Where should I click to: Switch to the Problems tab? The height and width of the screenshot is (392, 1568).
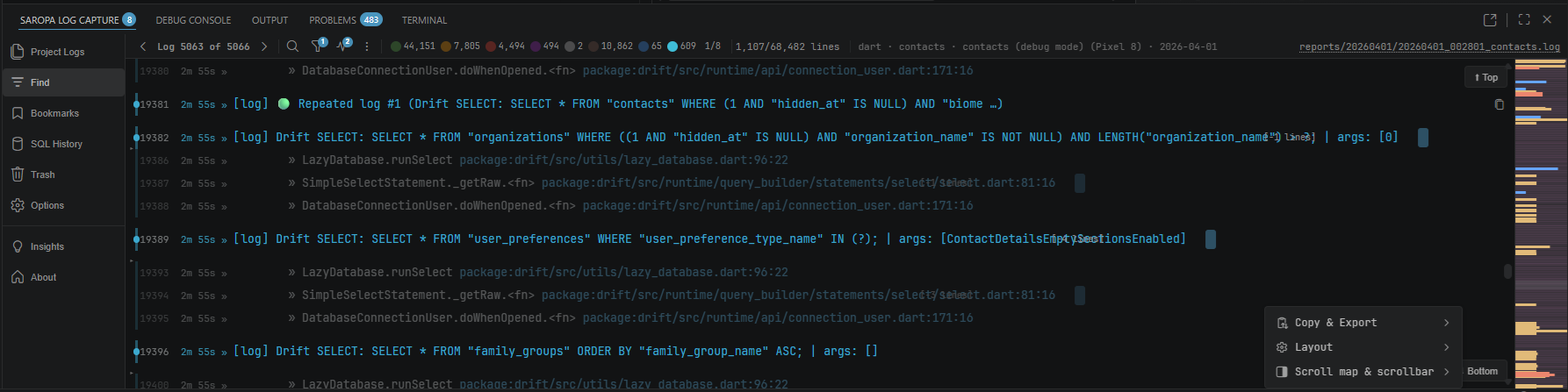click(x=345, y=20)
